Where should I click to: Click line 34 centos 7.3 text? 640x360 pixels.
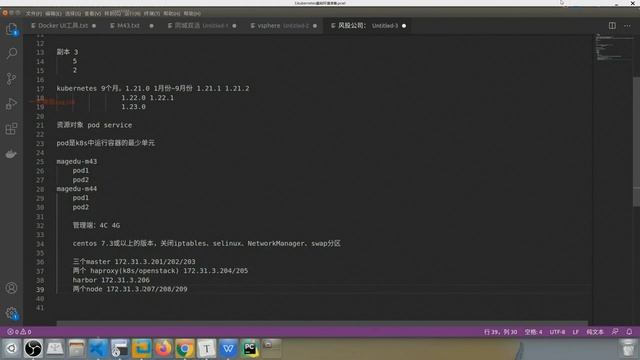point(207,243)
